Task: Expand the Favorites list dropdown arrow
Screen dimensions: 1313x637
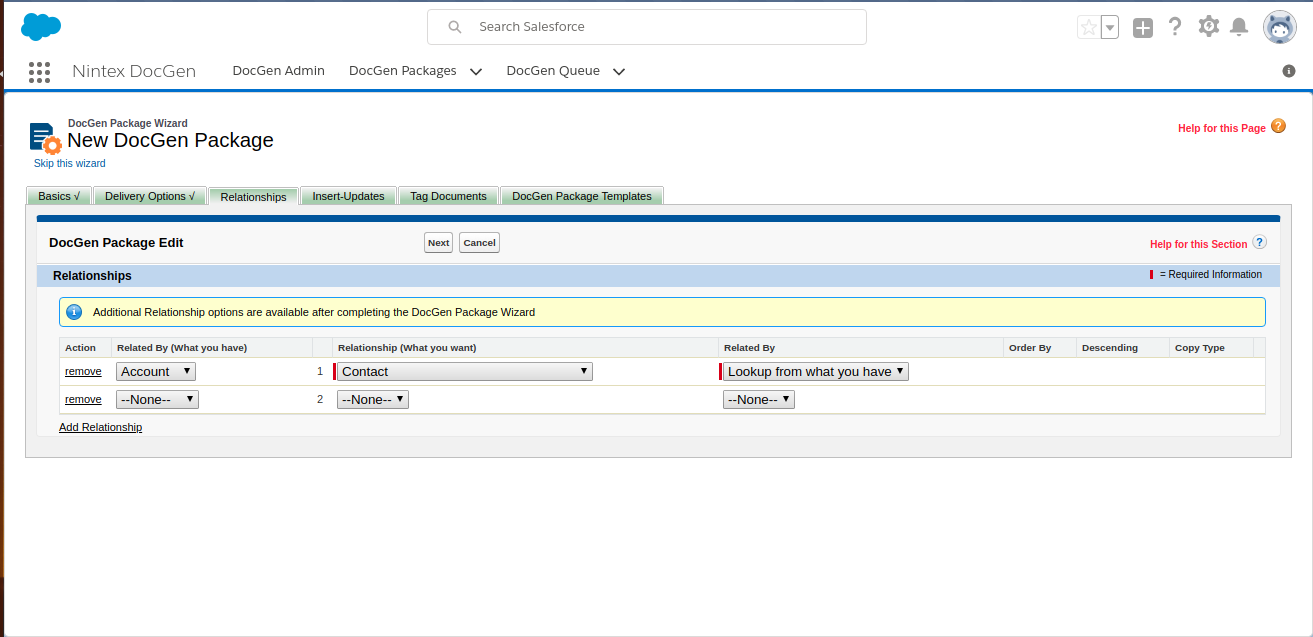Action: tap(1110, 28)
